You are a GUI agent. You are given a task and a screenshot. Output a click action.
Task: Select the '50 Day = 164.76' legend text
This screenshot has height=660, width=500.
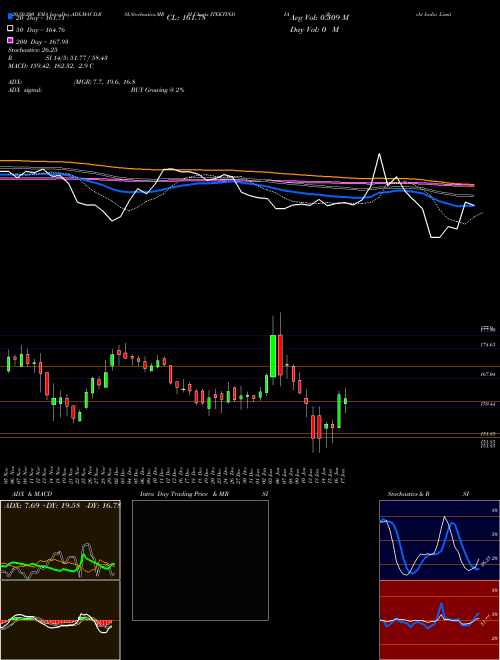(x=40, y=30)
